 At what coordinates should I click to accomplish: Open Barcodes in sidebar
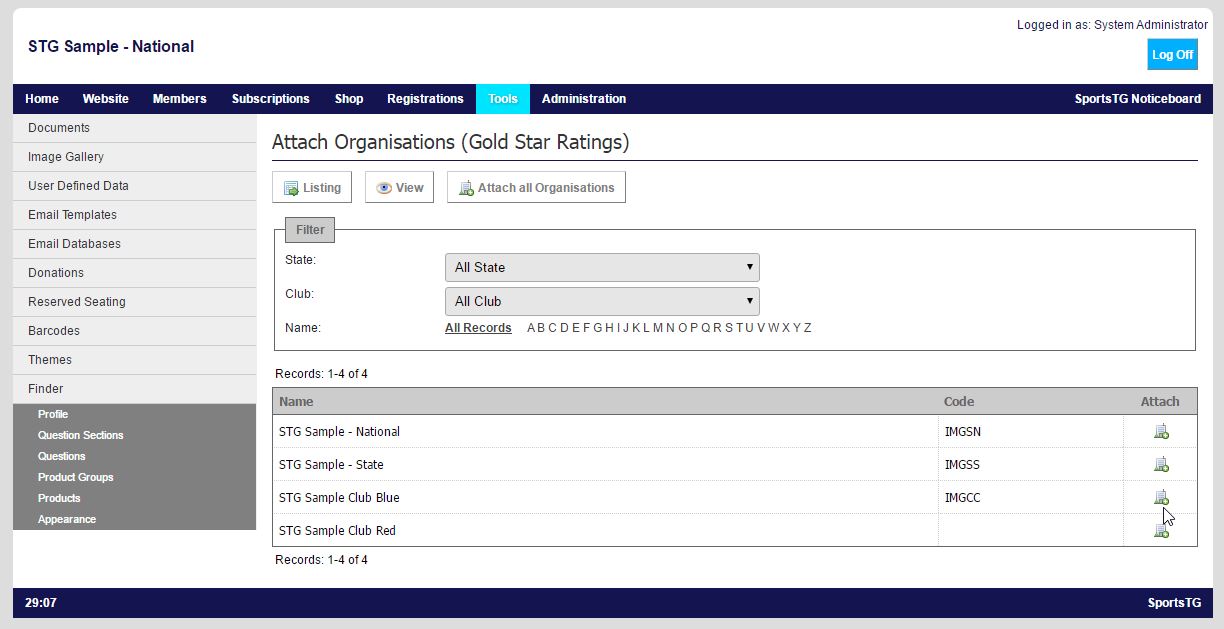[x=134, y=331]
